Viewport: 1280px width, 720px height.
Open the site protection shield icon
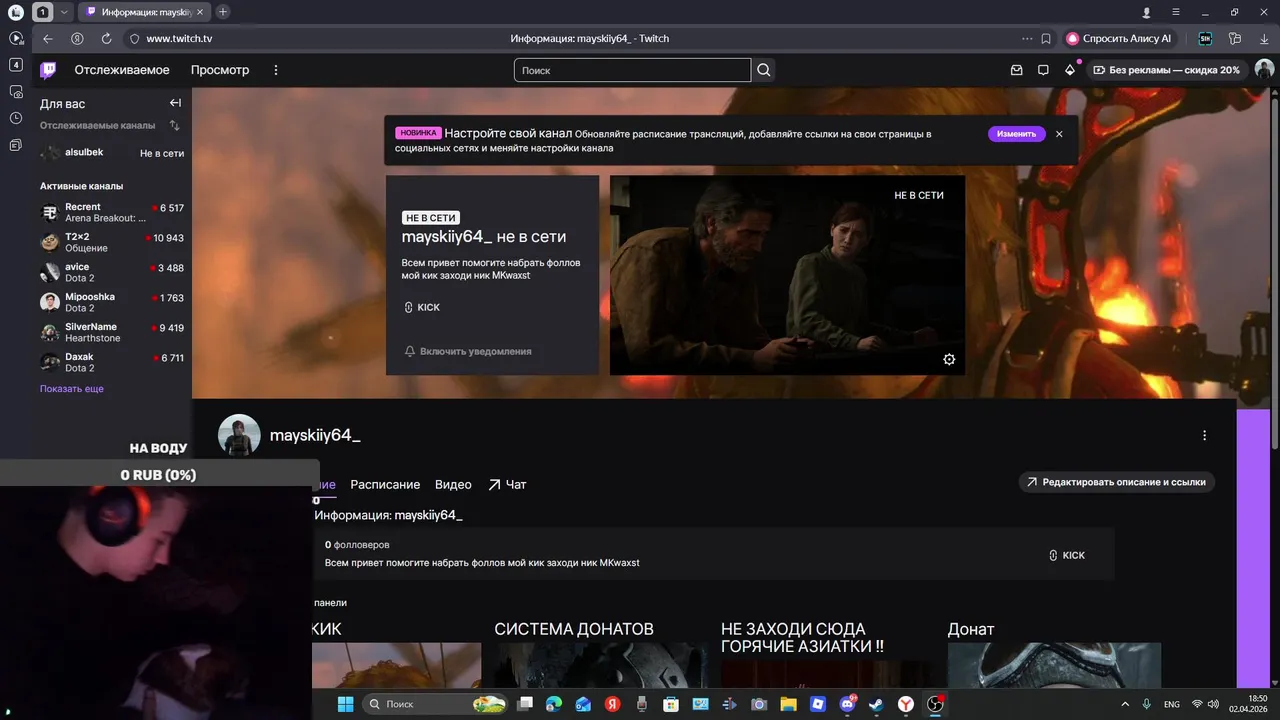[x=134, y=38]
